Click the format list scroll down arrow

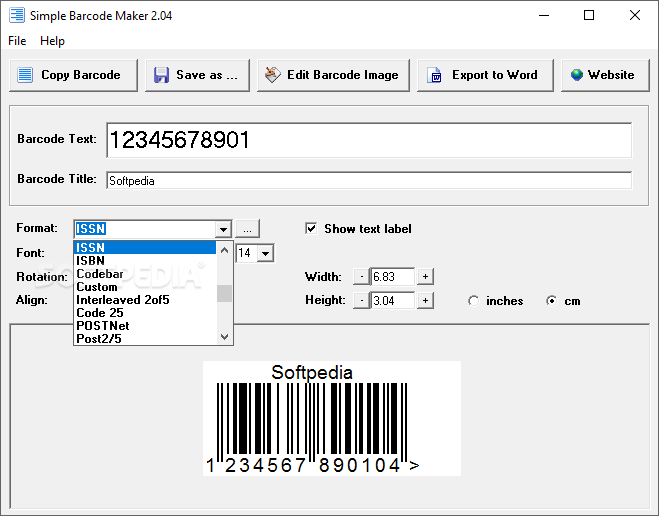click(x=224, y=337)
